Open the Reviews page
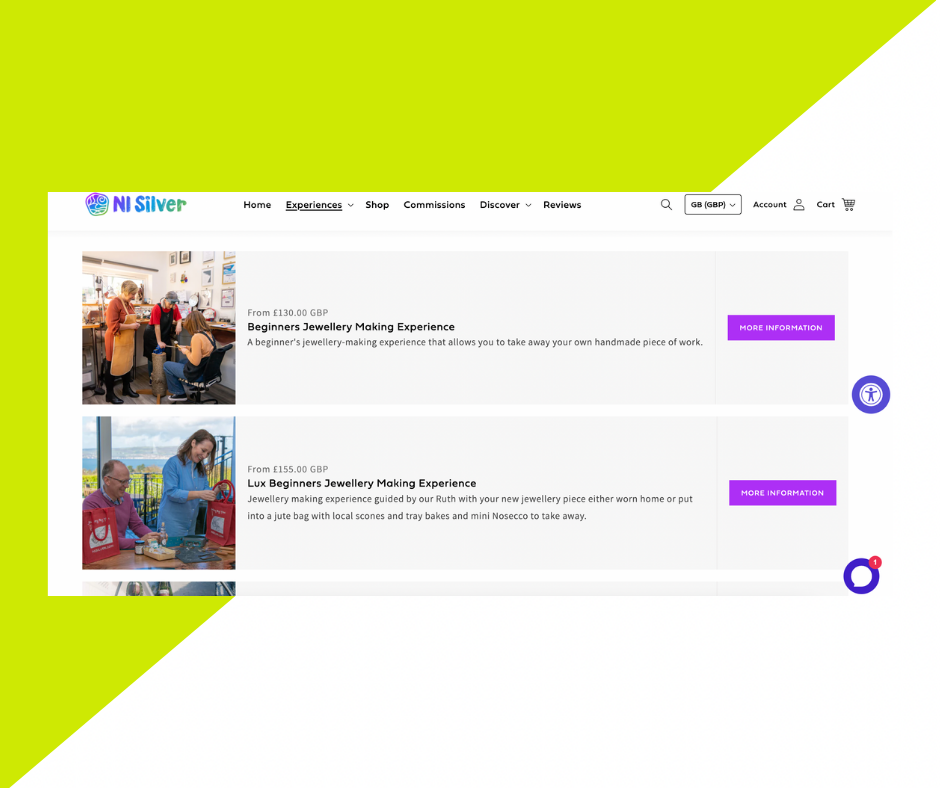This screenshot has width=940, height=788. tap(562, 204)
